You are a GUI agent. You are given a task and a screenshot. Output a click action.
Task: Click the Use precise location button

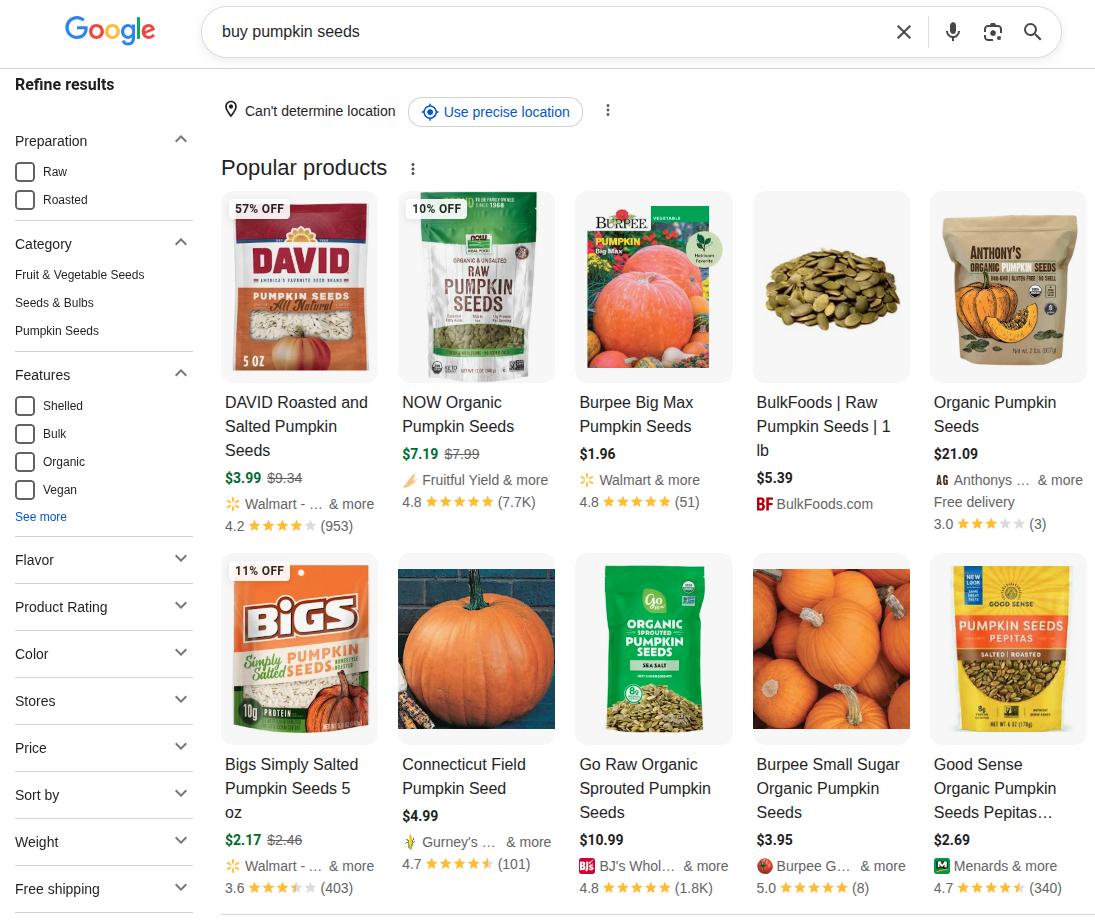495,112
